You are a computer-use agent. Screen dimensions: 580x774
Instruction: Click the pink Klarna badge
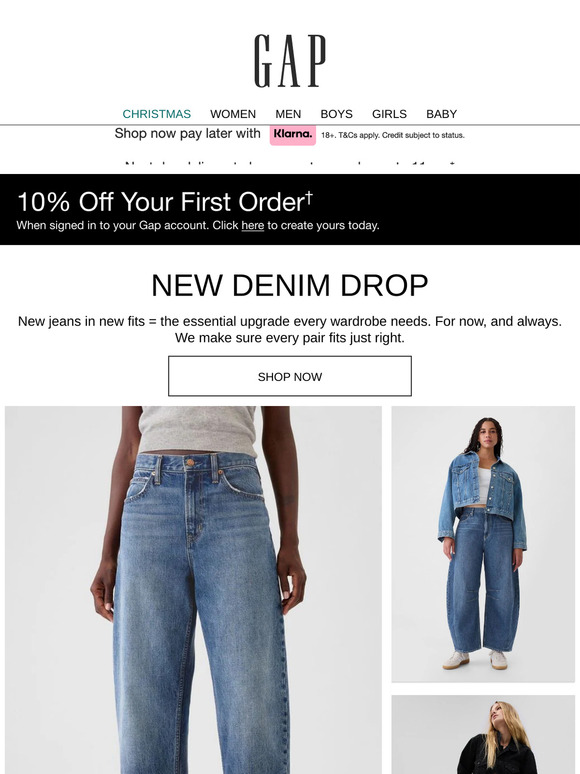[x=293, y=134]
